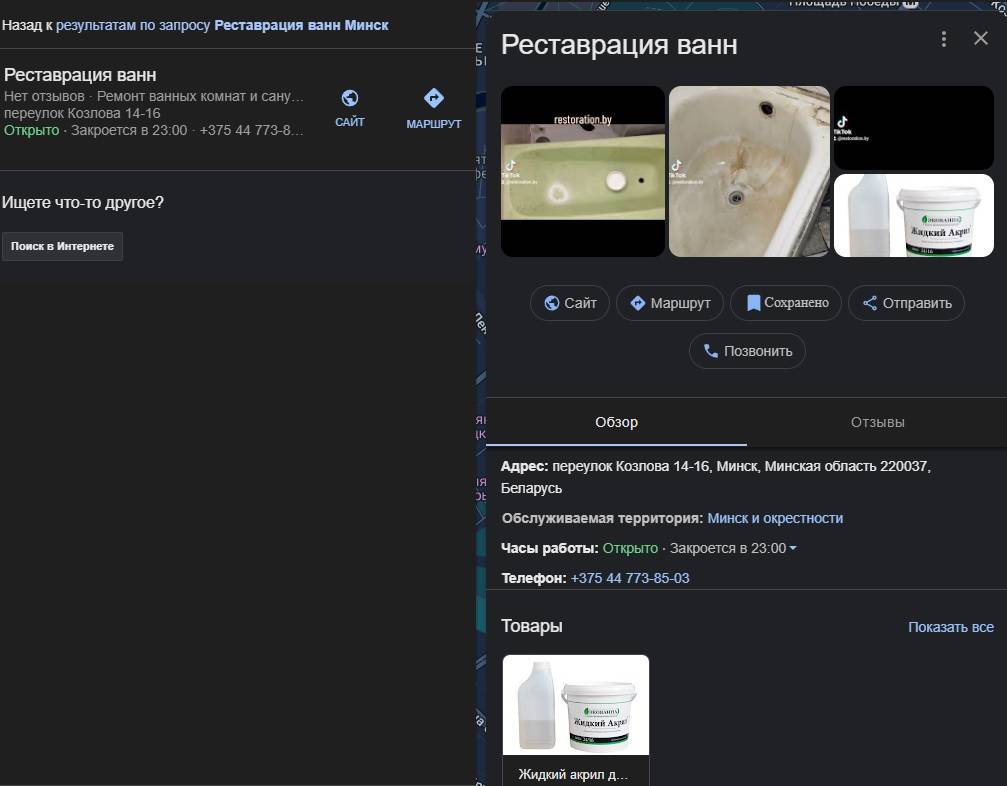Viewport: 1007px width, 786px height.
Task: Click phone number +375 44 773-85-03 link
Action: point(630,578)
